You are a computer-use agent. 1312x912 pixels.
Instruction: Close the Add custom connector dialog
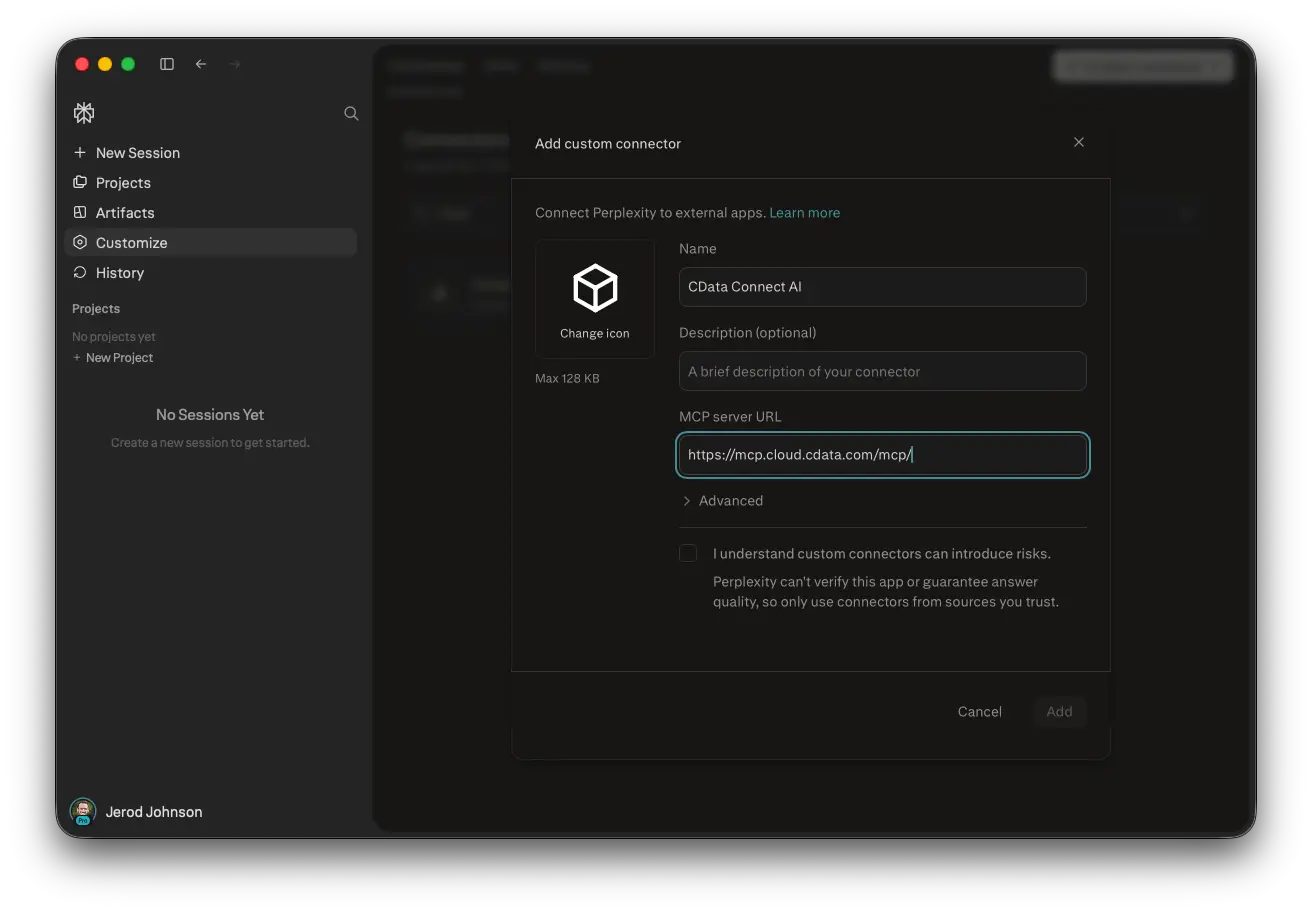click(1079, 142)
